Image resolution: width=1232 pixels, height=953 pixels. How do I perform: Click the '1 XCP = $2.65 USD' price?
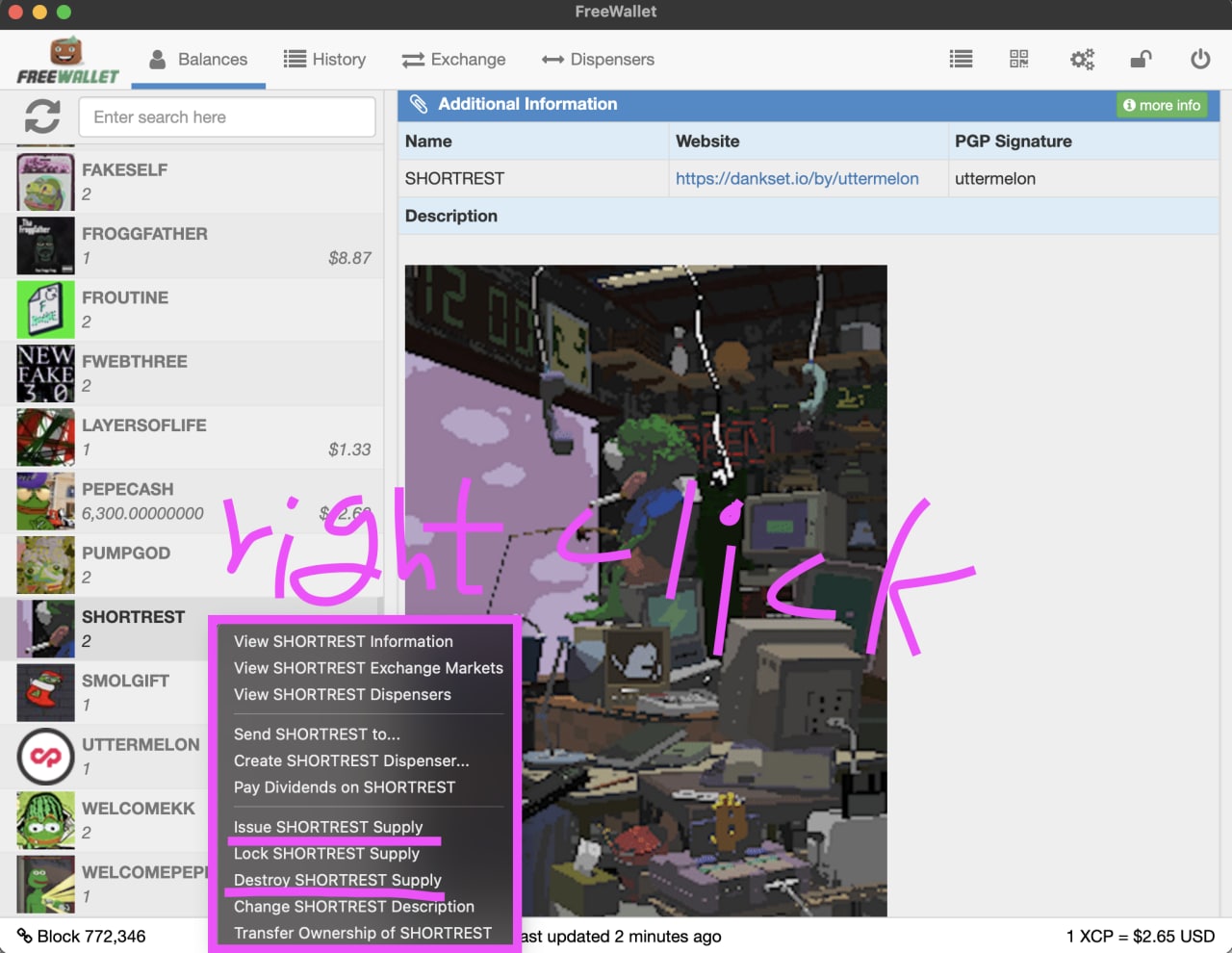[x=1141, y=936]
